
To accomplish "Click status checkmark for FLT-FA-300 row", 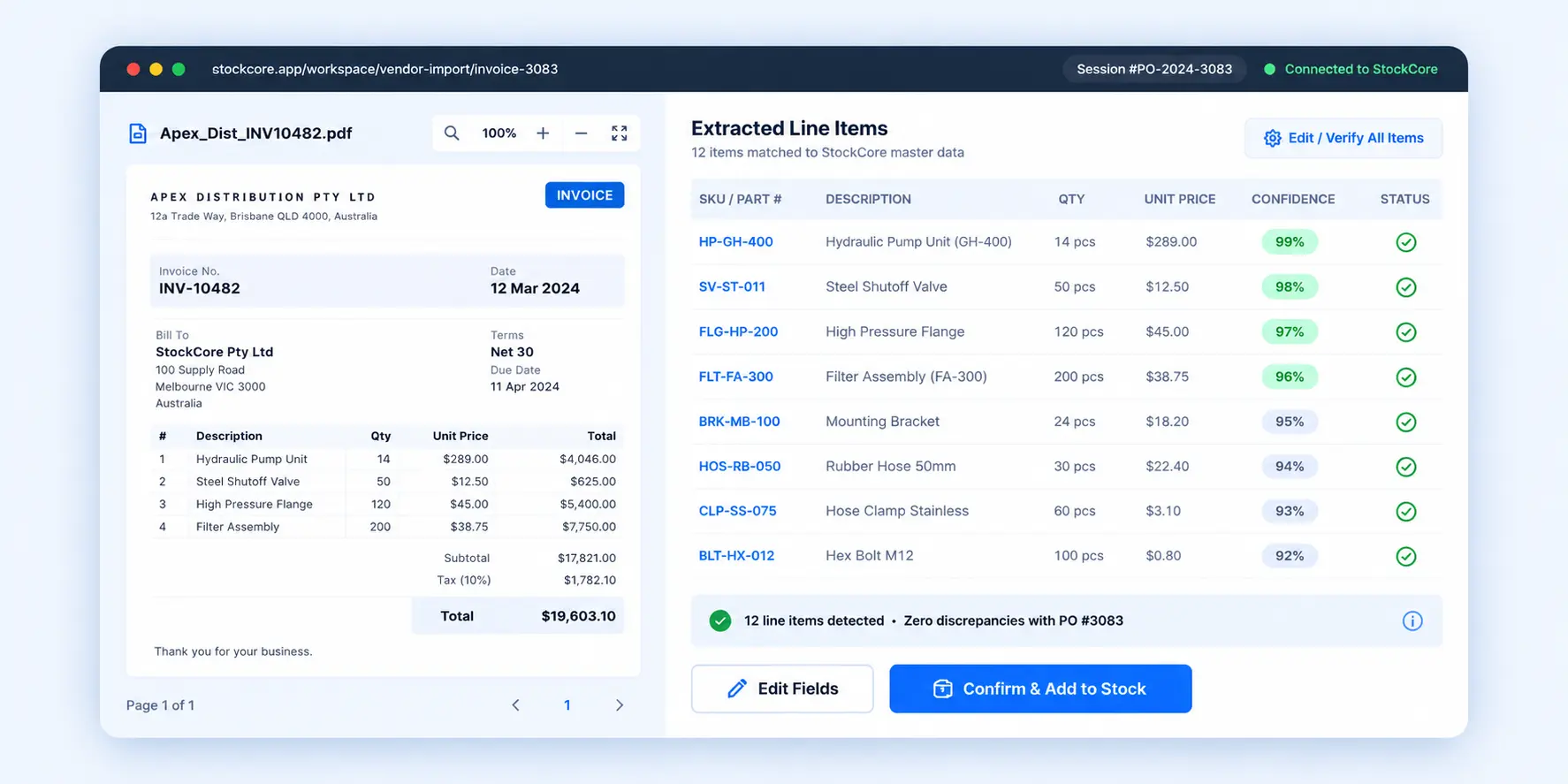I will tap(1405, 377).
